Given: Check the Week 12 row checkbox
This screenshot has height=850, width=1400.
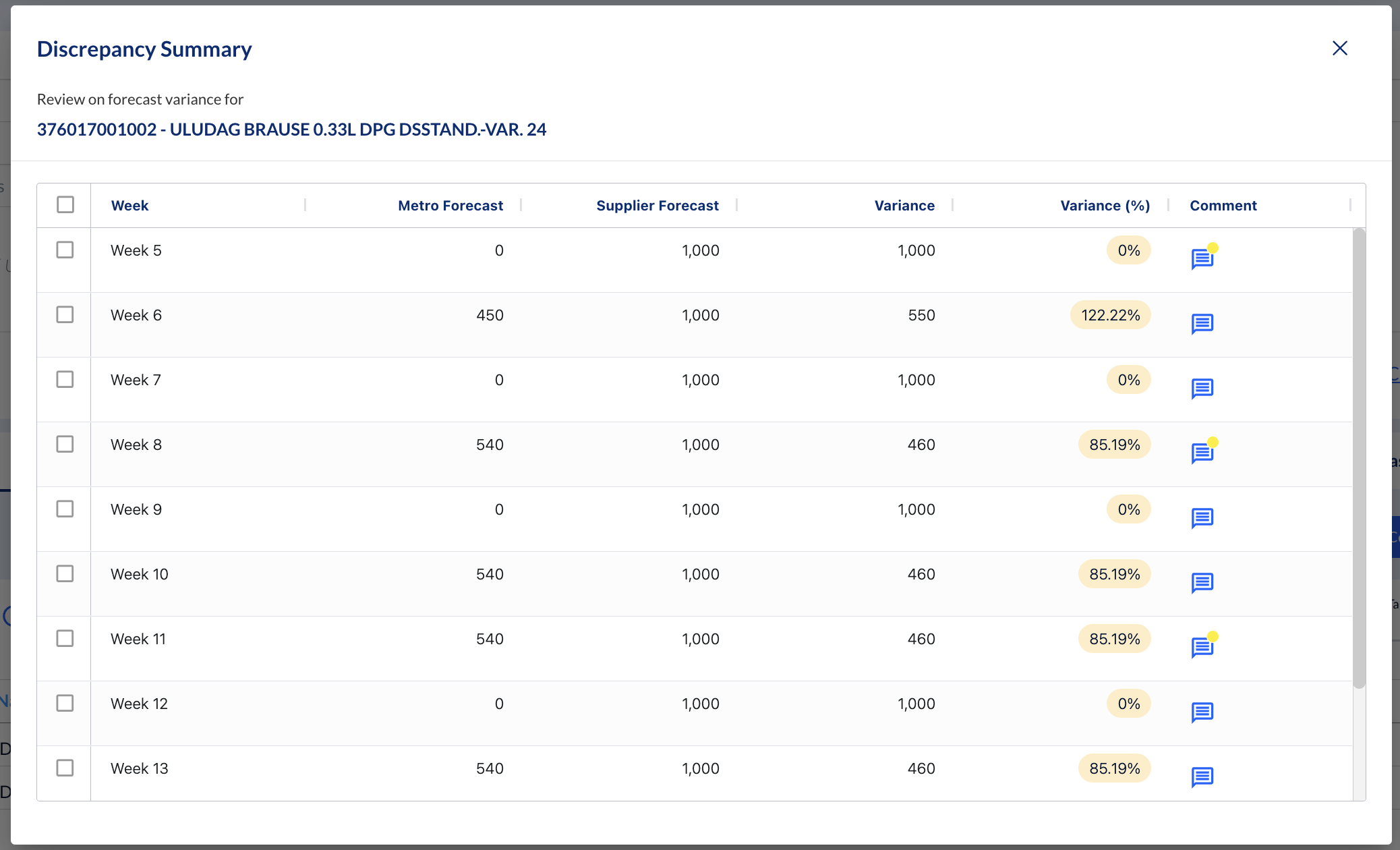Looking at the screenshot, I should (65, 703).
